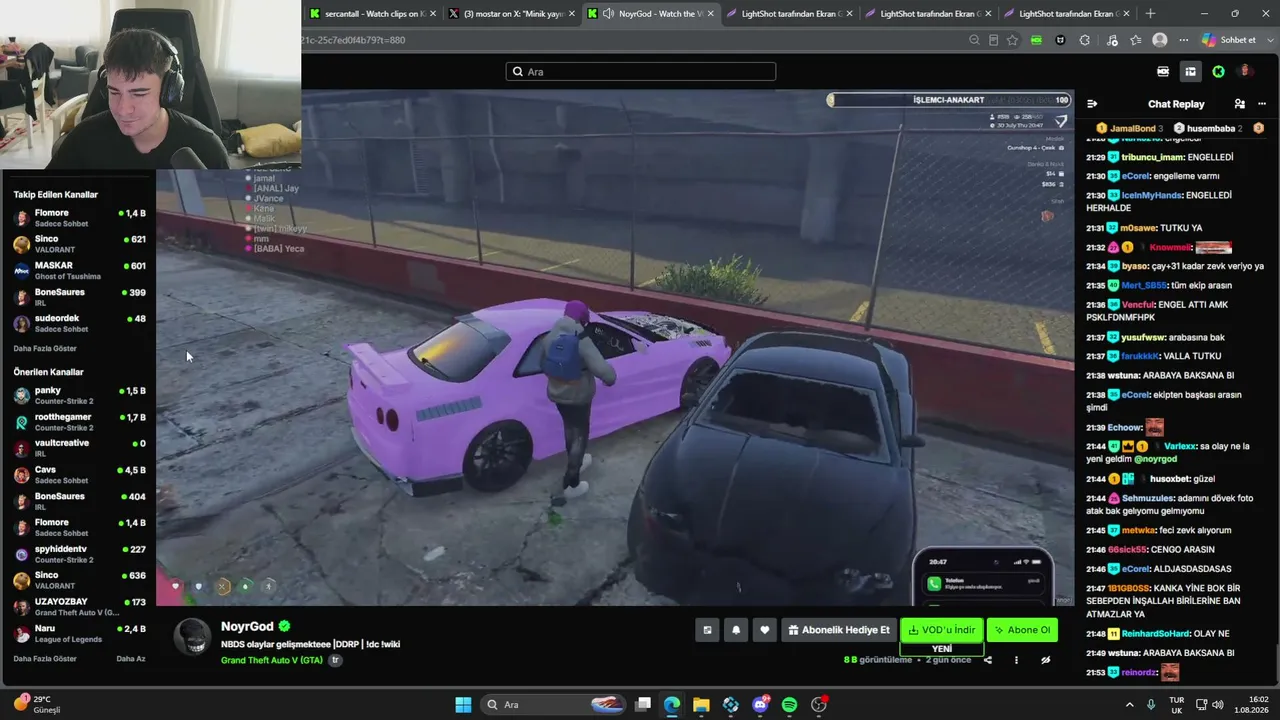Viewport: 1280px width, 720px height.
Task: Switch to the first LightShot tab
Action: click(787, 14)
